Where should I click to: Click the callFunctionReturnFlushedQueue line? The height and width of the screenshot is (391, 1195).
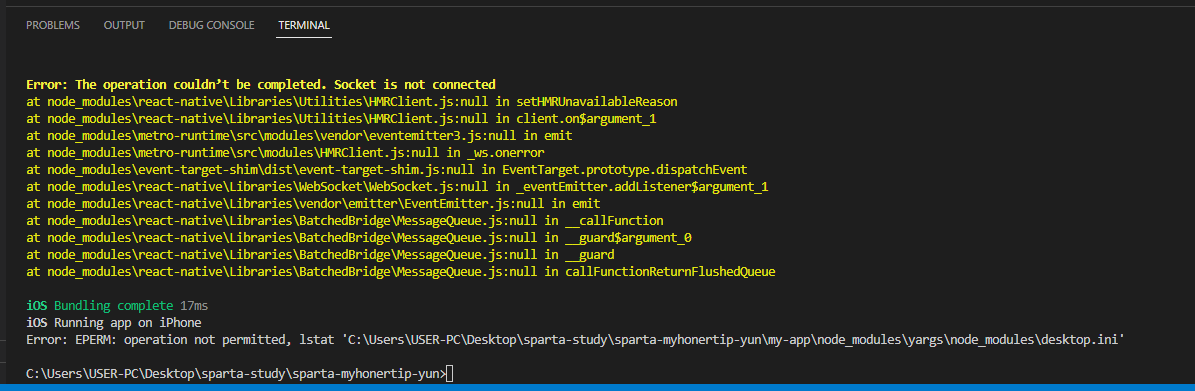[x=400, y=271]
